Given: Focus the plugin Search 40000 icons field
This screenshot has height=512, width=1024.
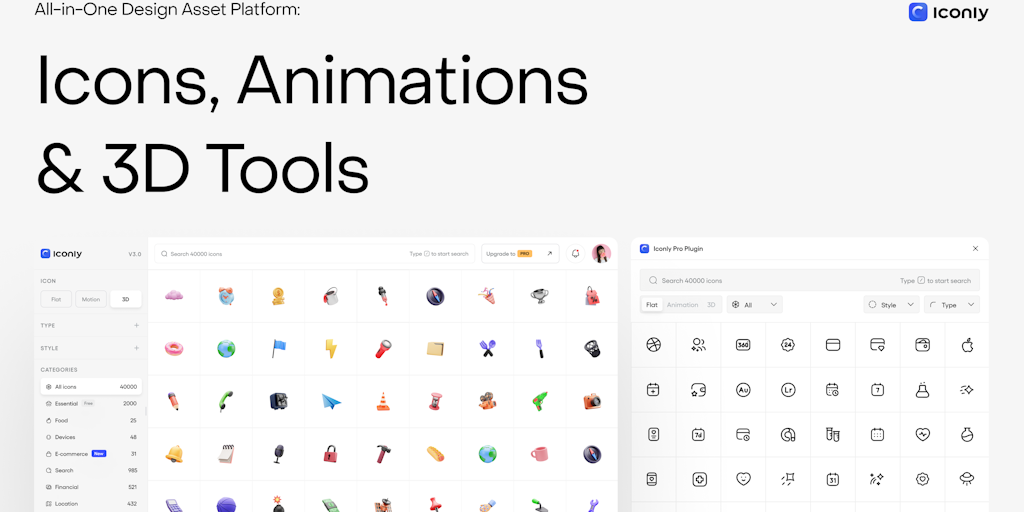Looking at the screenshot, I should pos(810,280).
